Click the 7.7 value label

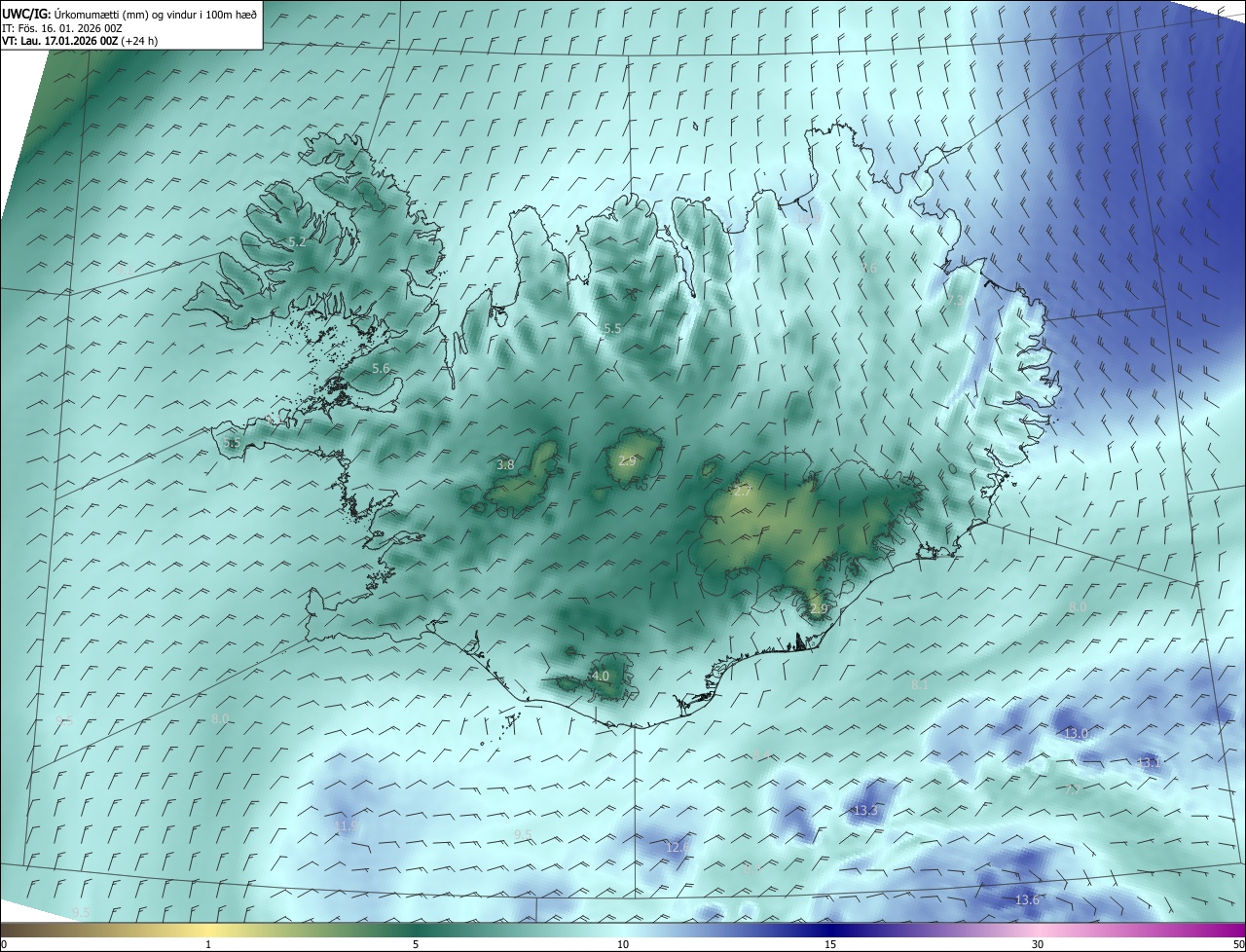point(1072,789)
